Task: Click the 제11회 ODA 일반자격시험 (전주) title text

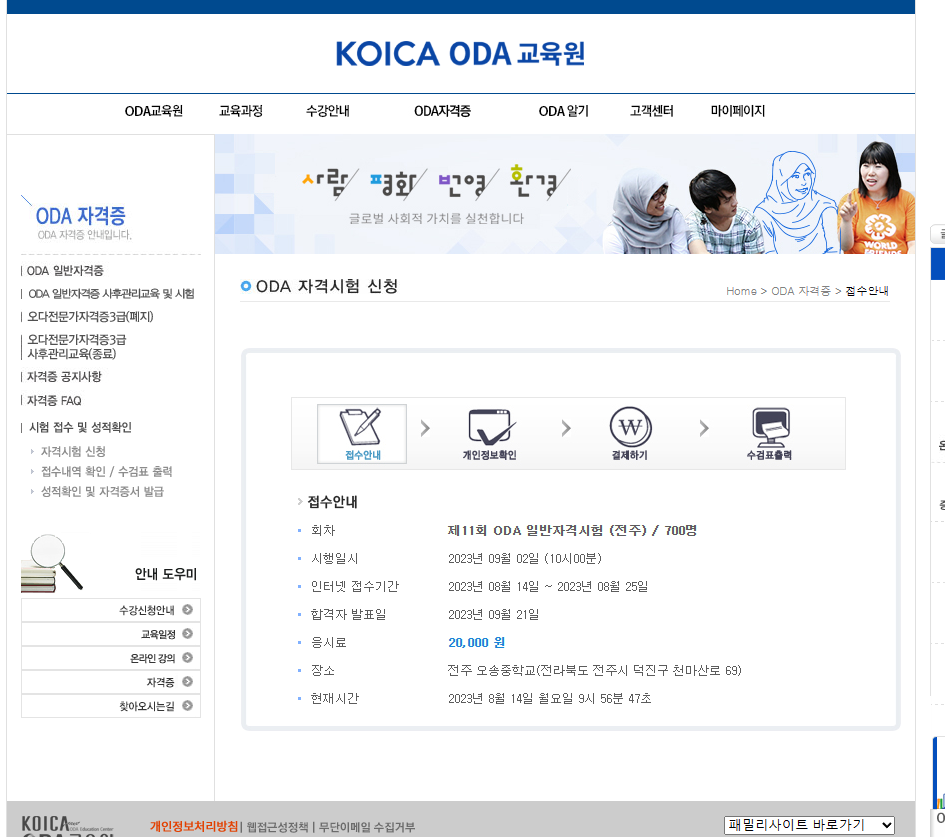Action: click(x=572, y=530)
